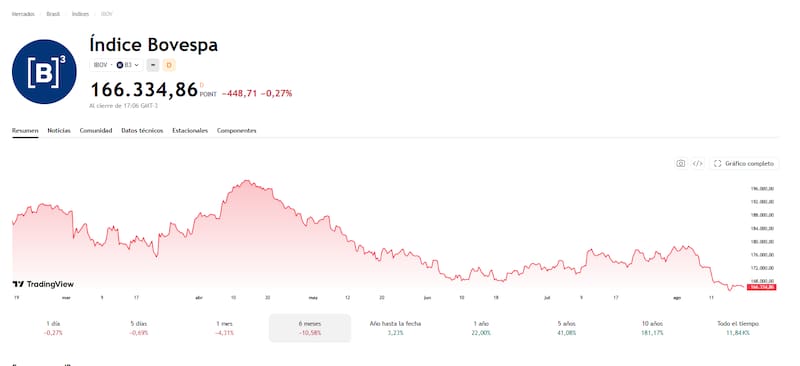This screenshot has height=366, width=800.
Task: Select the 1 día time range
Action: pyautogui.click(x=53, y=328)
